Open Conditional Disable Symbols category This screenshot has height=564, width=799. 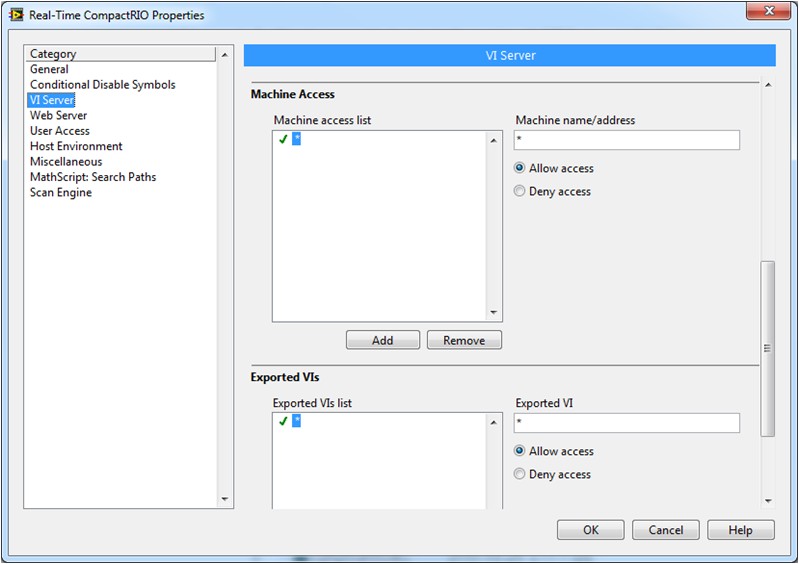(x=102, y=85)
